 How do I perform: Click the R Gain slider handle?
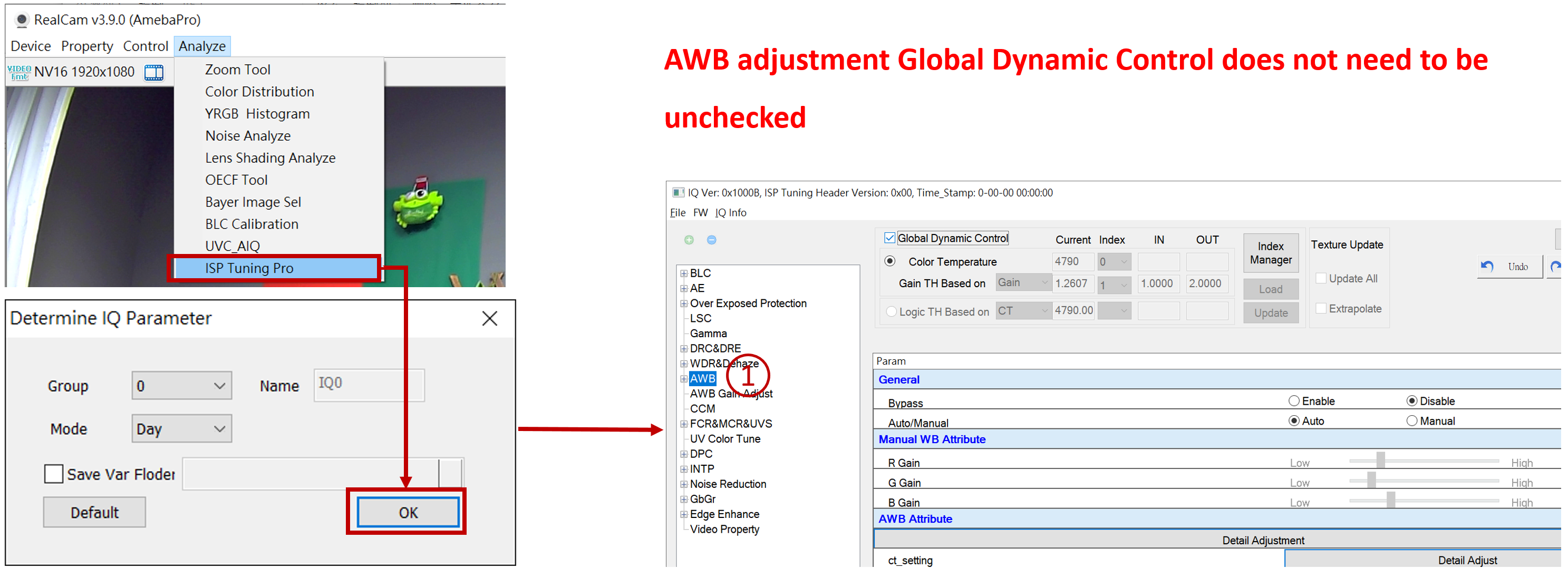pos(1380,461)
